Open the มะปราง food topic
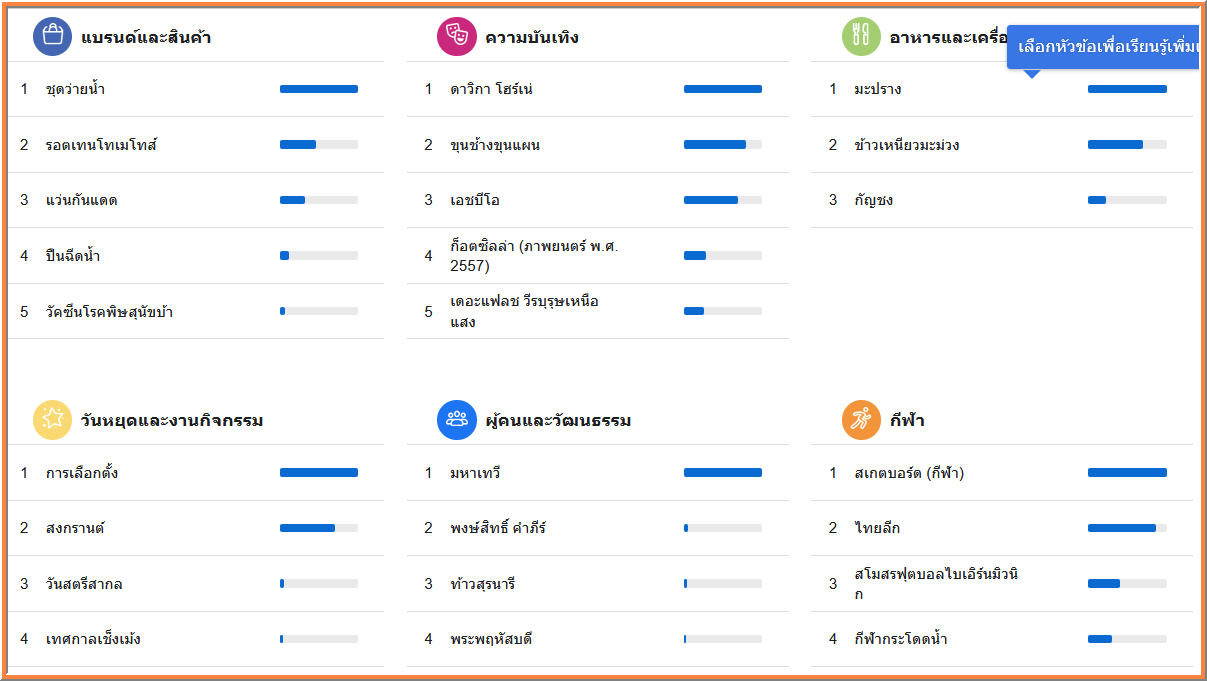The width and height of the screenshot is (1207, 681). (x=878, y=89)
